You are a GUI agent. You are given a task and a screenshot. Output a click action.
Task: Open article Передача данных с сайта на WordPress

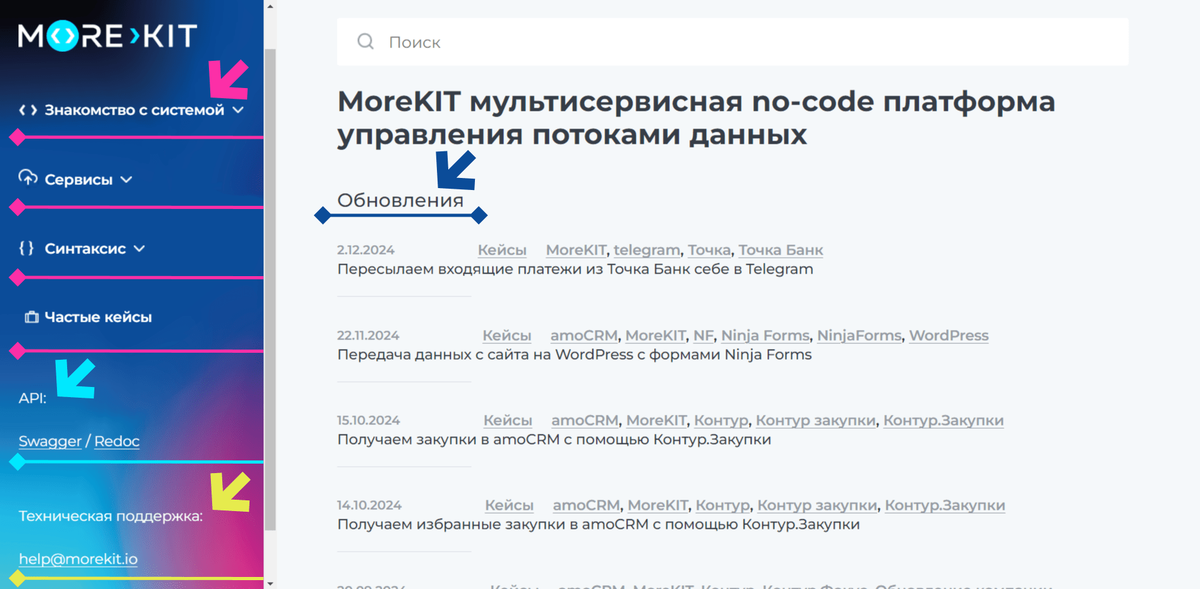click(574, 354)
